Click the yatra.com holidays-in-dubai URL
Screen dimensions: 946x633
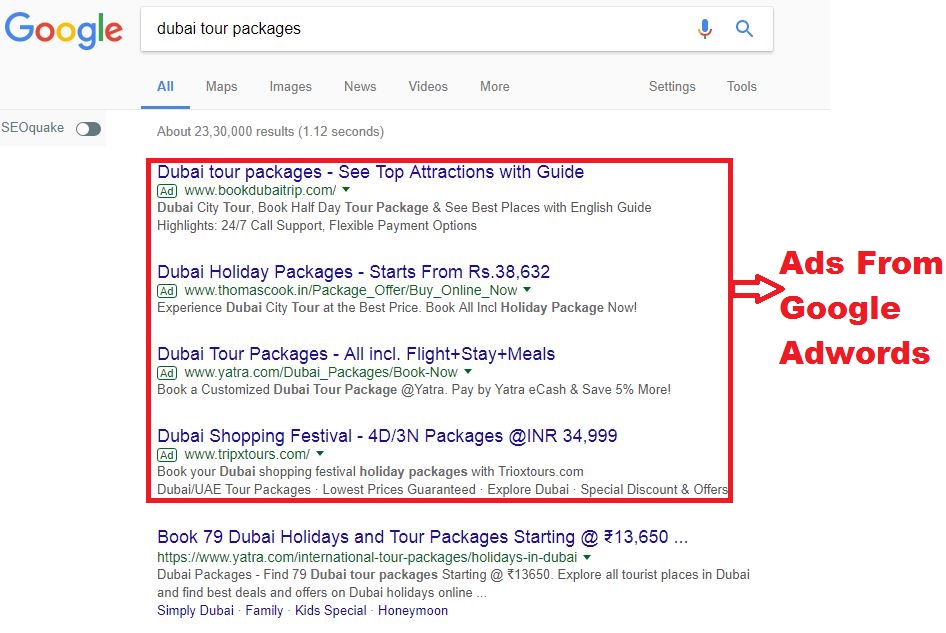pos(367,558)
